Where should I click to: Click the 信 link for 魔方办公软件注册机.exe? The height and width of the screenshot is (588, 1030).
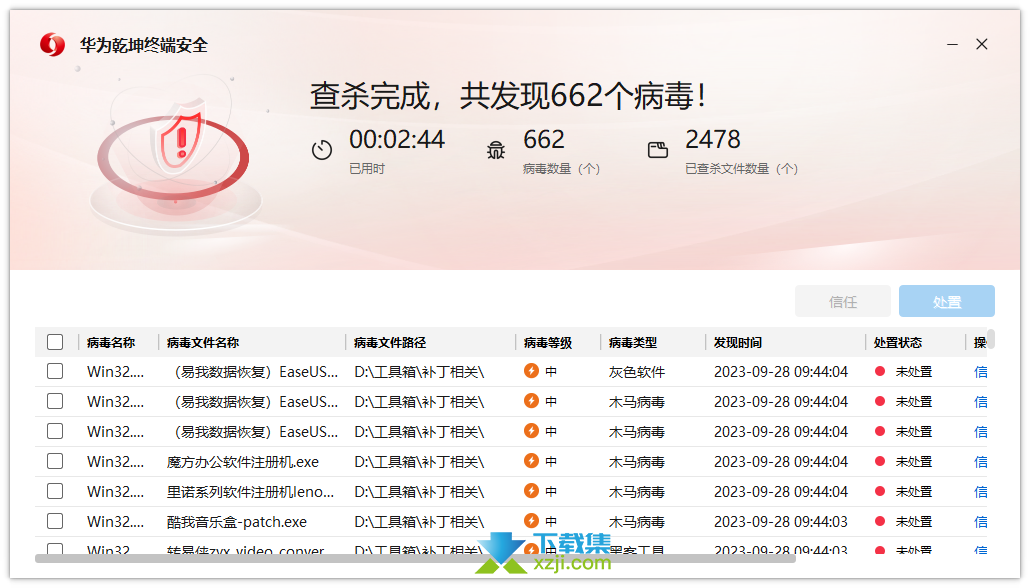(981, 462)
